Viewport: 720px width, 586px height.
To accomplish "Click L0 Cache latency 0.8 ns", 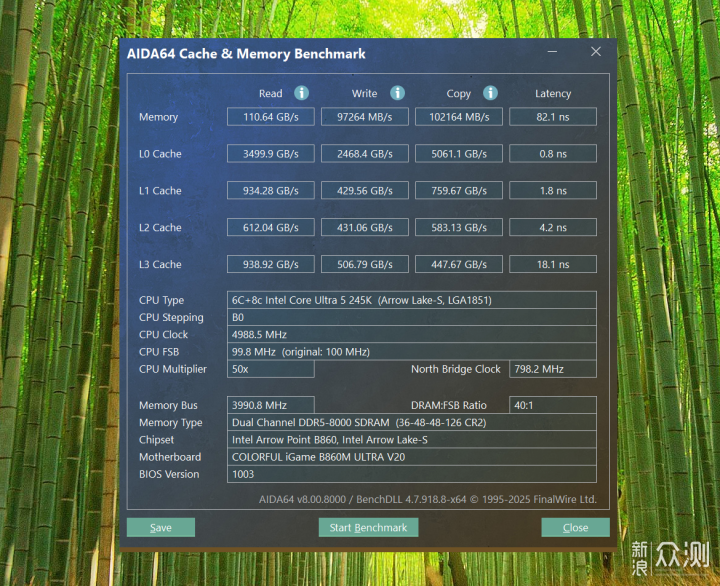I will coord(553,153).
